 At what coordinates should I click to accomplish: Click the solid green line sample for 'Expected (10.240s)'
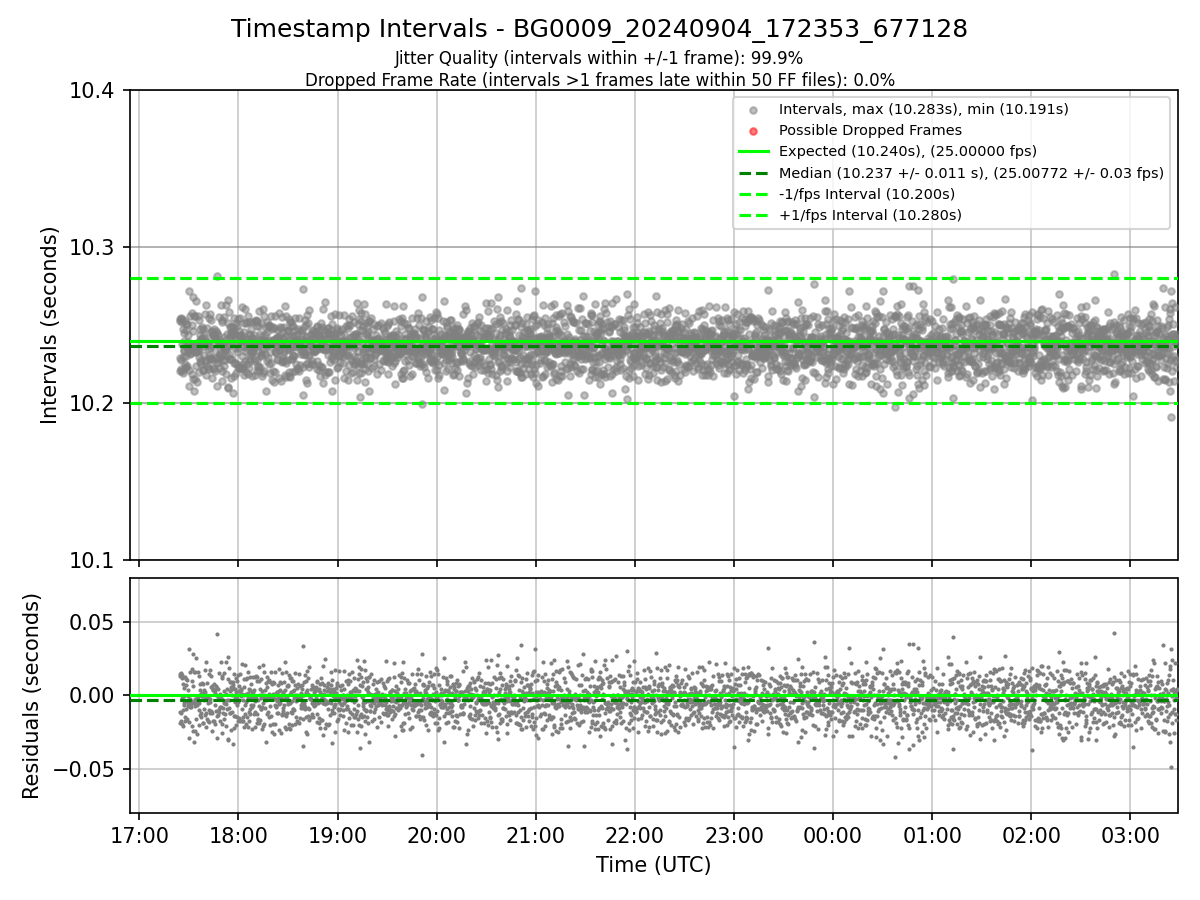click(754, 152)
